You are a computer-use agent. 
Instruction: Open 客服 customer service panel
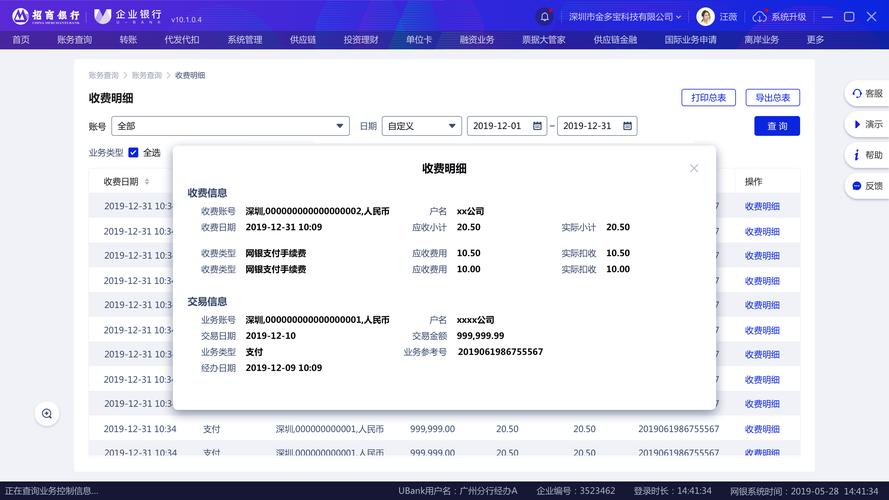(867, 93)
